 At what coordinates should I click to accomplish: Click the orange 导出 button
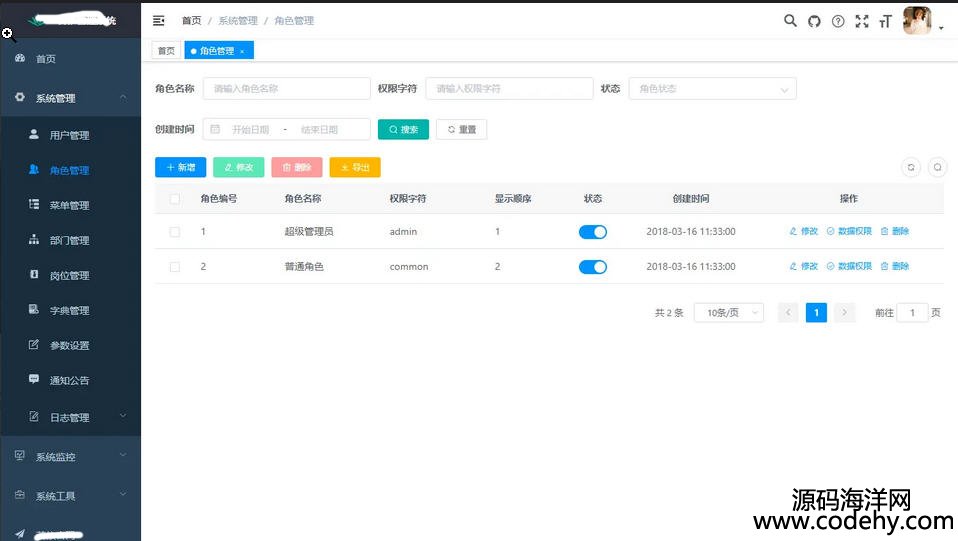coord(355,167)
